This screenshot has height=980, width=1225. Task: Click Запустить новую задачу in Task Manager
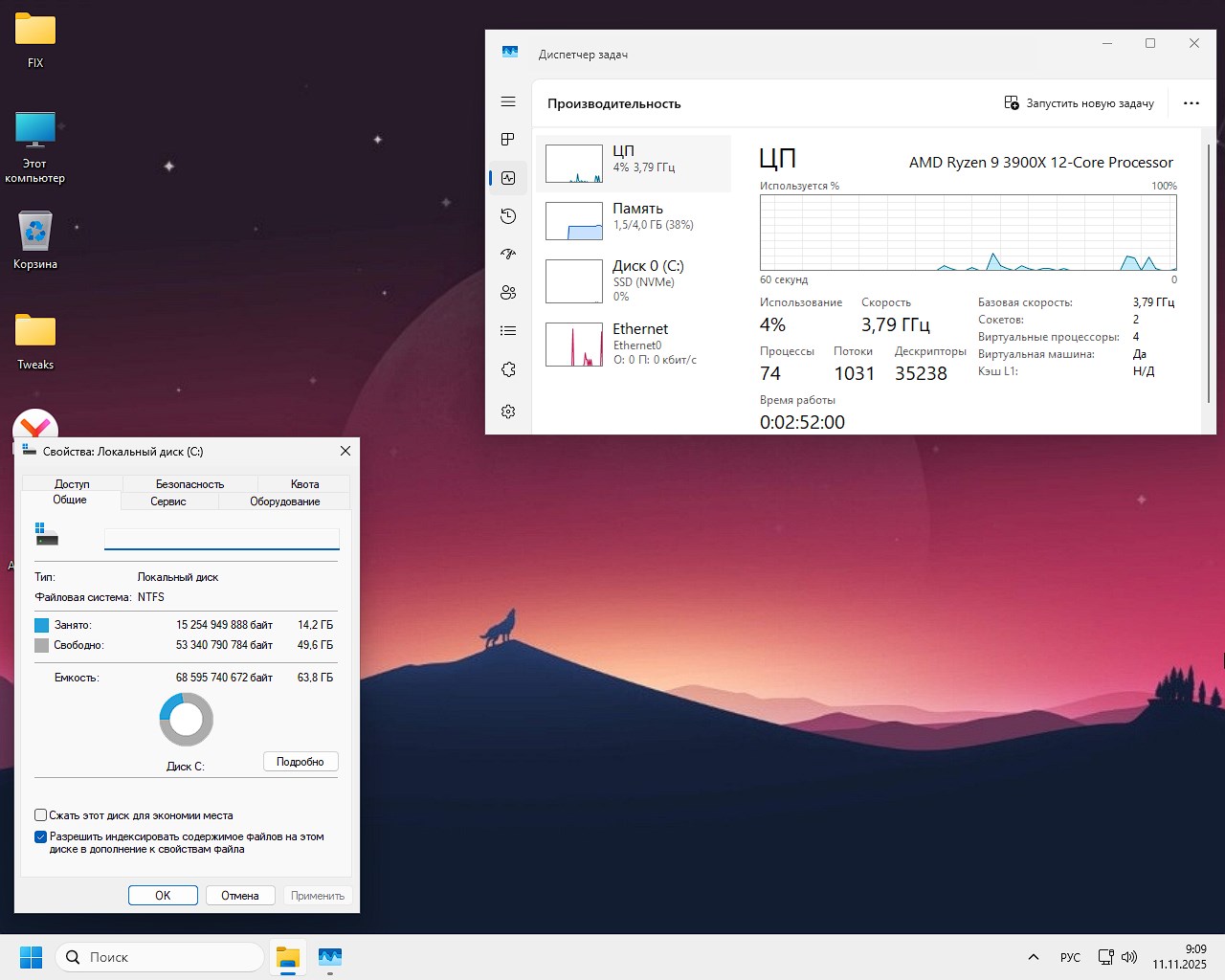[1079, 102]
